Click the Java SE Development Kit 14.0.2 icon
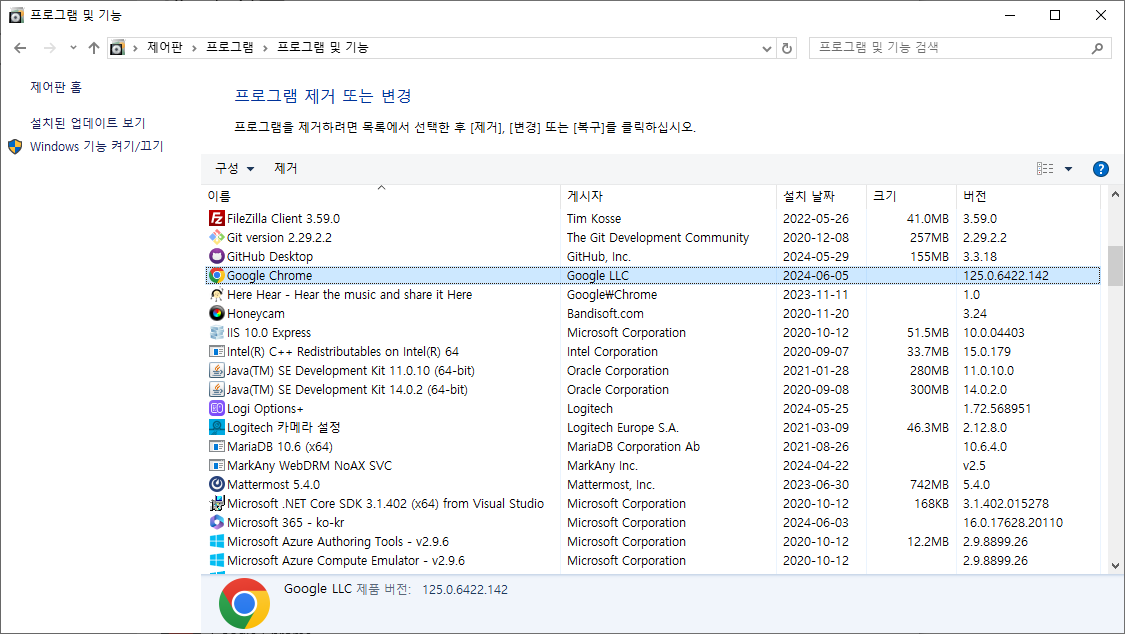The image size is (1125, 634). click(217, 389)
